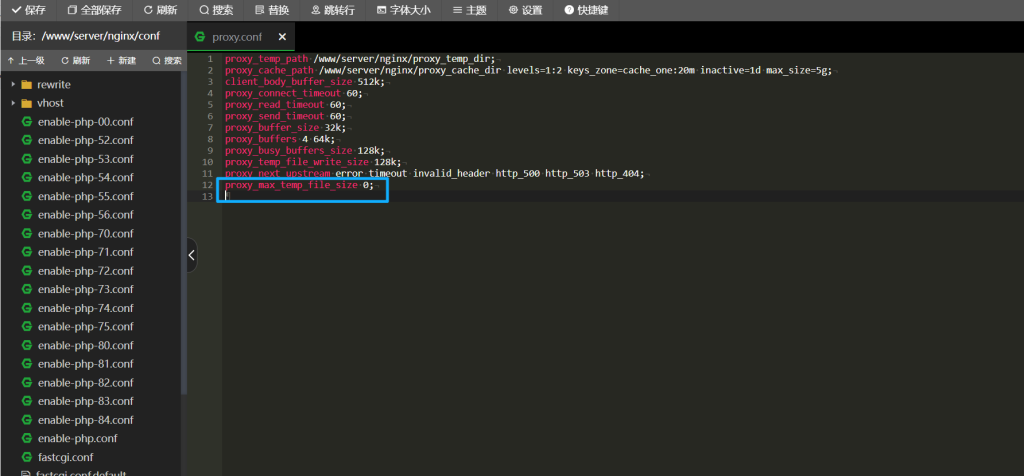The height and width of the screenshot is (476, 1024).
Task: Click the Save (保存) toolbar button
Action: click(28, 10)
